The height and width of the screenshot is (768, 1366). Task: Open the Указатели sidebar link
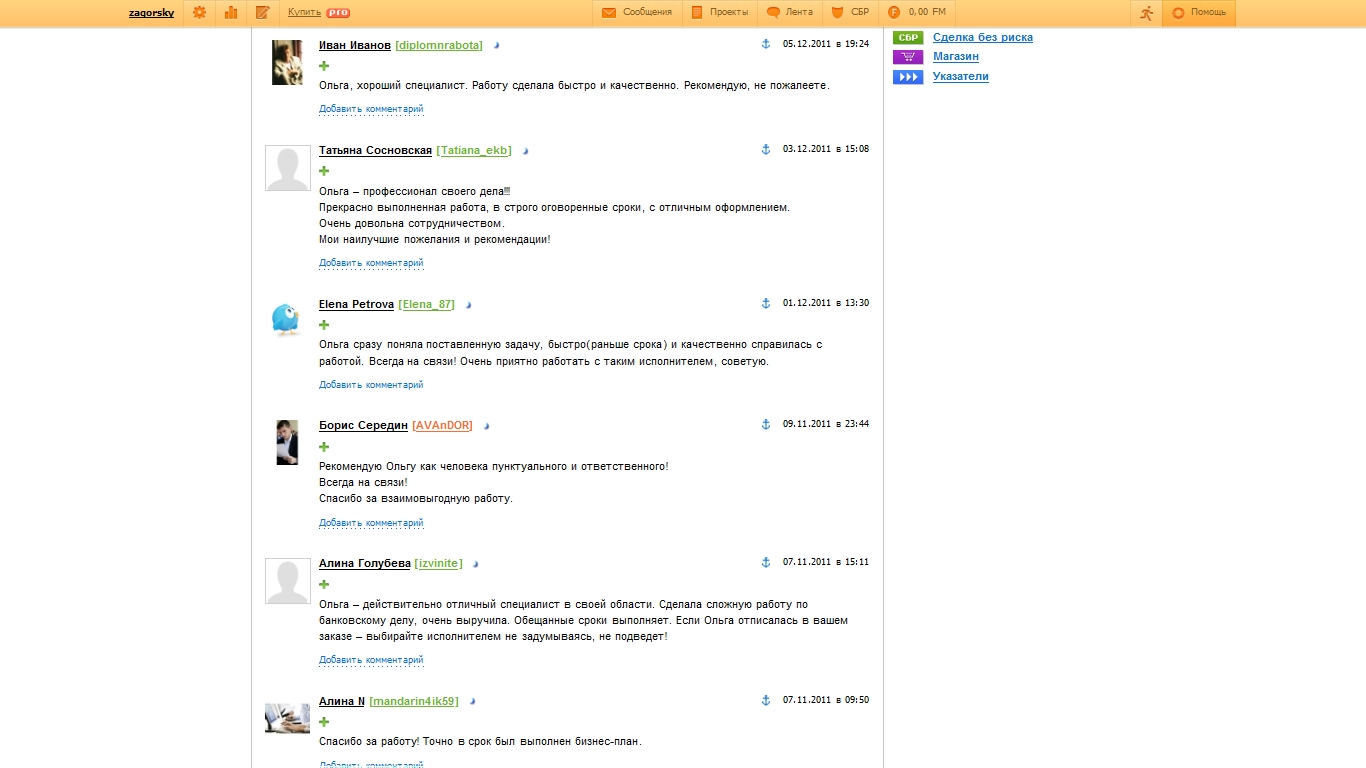pyautogui.click(x=961, y=77)
